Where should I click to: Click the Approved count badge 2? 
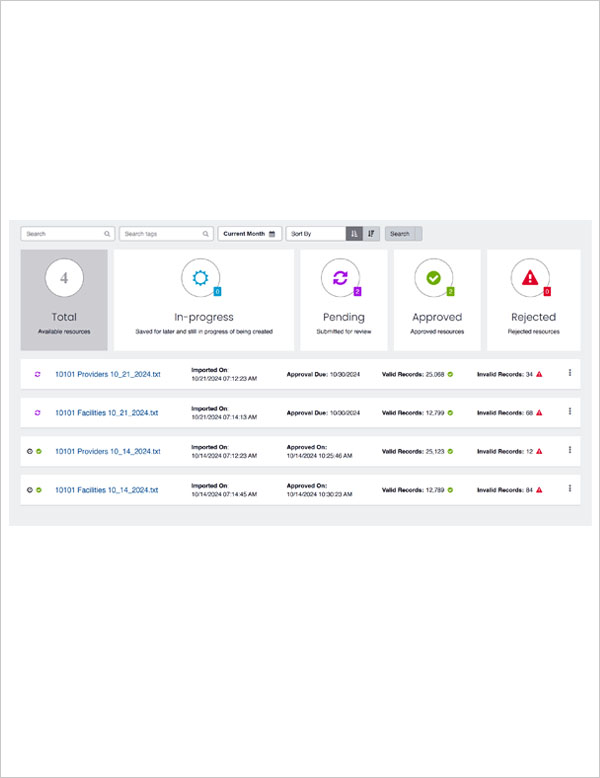pyautogui.click(x=451, y=291)
